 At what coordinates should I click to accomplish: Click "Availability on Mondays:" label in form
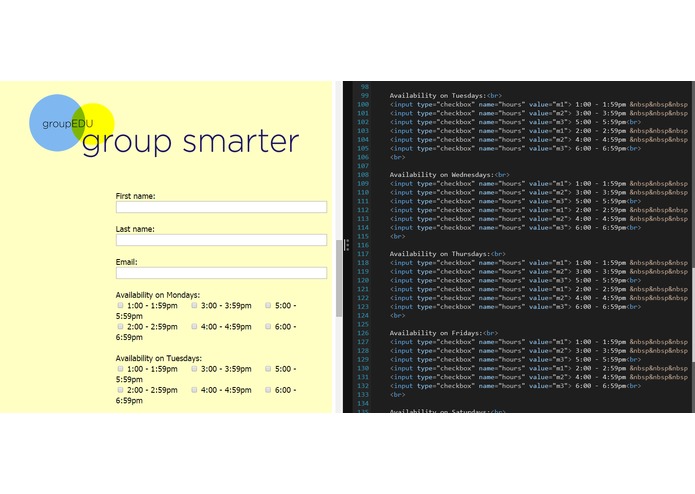[x=158, y=295]
